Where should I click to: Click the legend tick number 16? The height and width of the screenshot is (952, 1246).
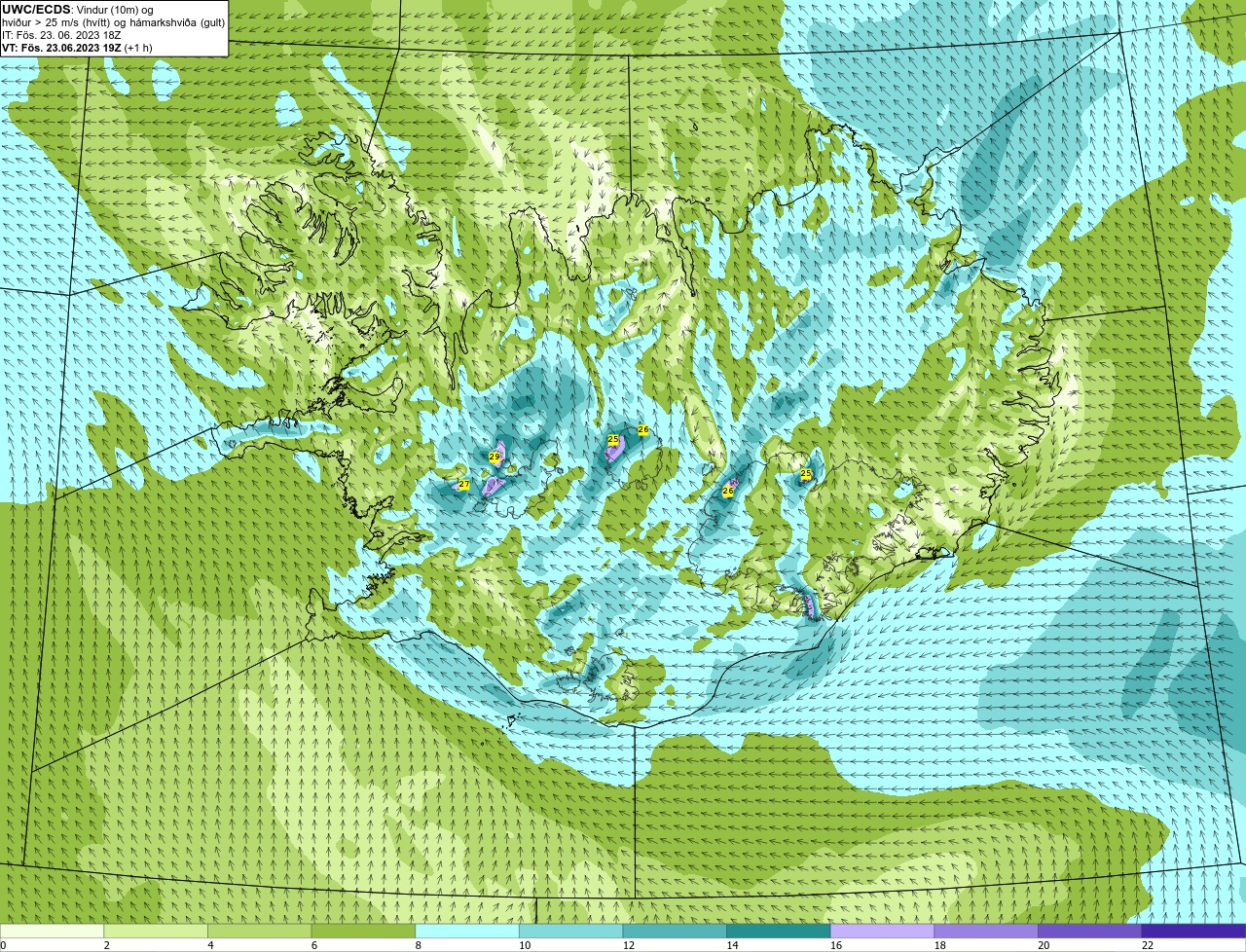pos(837,945)
